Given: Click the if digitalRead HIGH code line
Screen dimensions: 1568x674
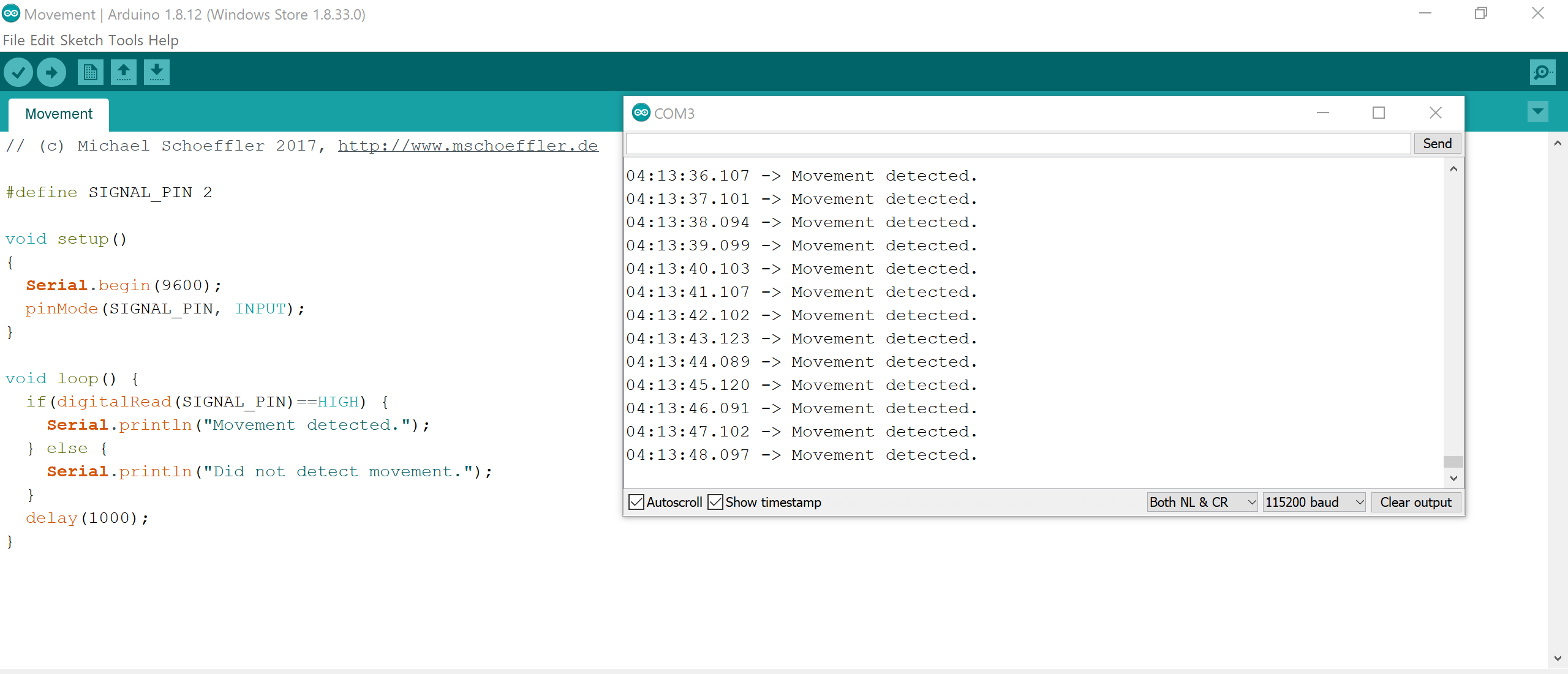Looking at the screenshot, I should (208, 402).
